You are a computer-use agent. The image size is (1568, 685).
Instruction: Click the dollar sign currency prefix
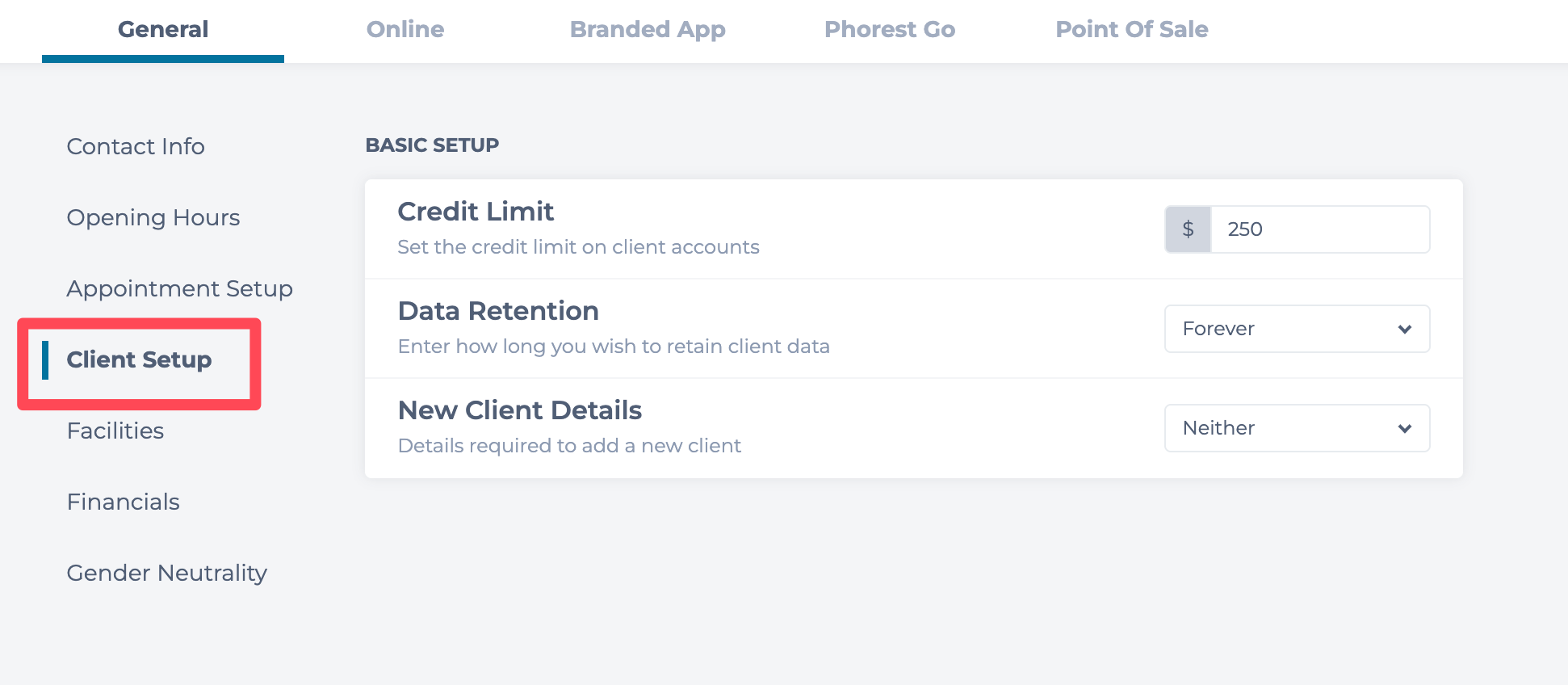coord(1188,229)
